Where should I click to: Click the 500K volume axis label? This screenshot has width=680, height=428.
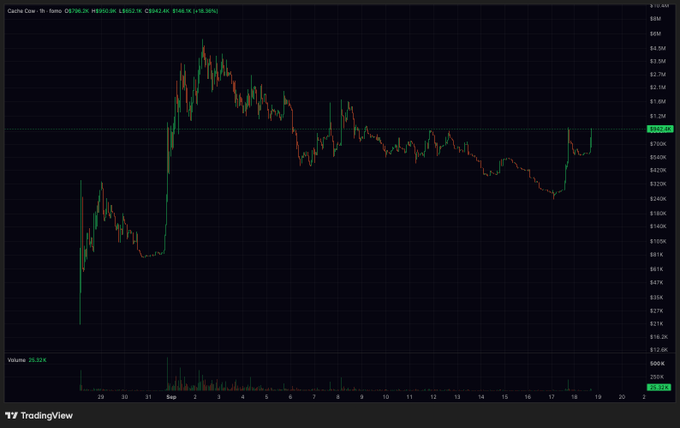(x=657, y=363)
